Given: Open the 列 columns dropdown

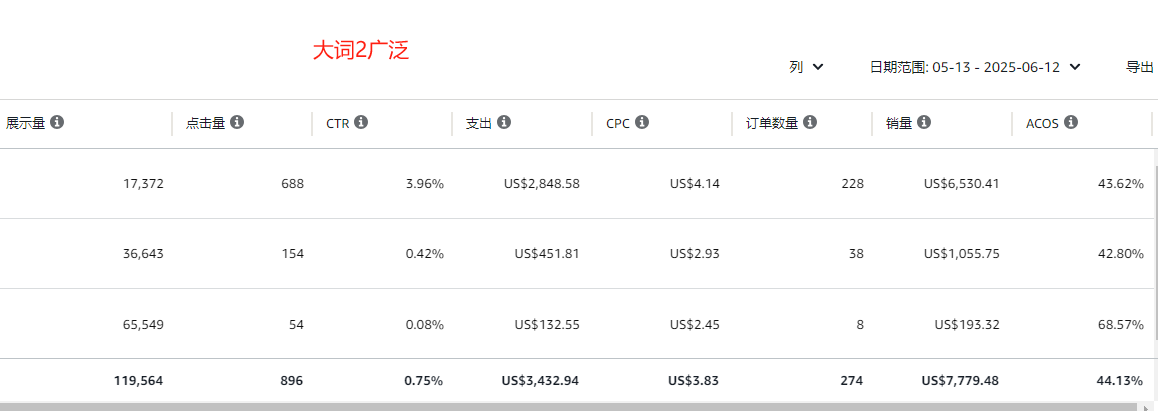Looking at the screenshot, I should 806,67.
